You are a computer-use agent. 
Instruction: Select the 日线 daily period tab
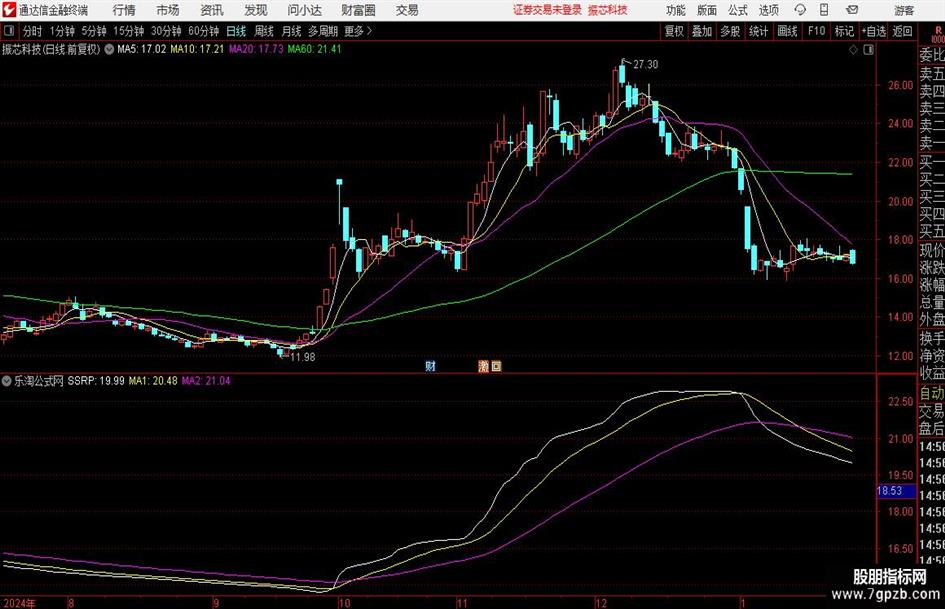coord(236,31)
